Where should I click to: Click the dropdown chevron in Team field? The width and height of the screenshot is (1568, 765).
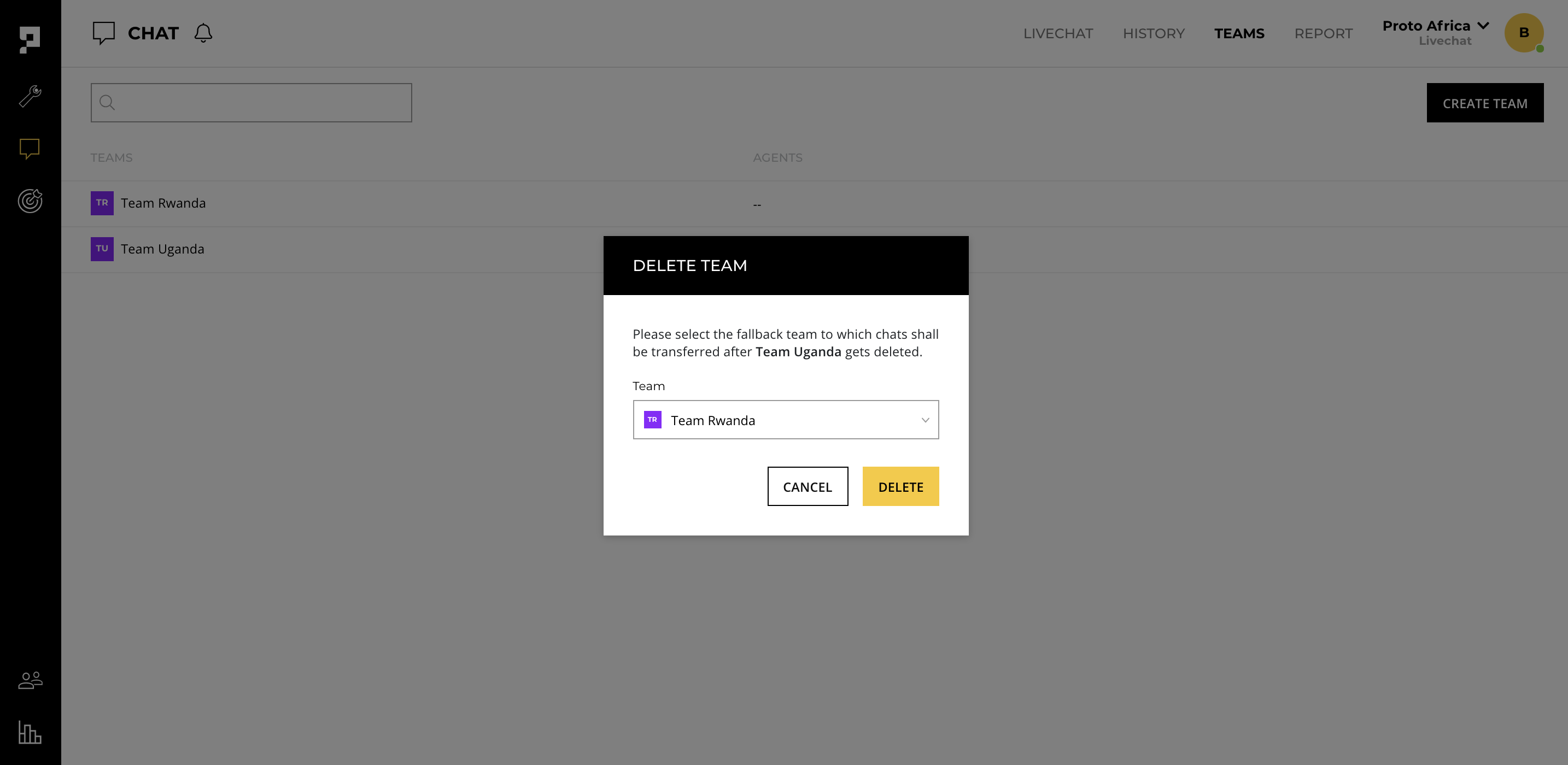925,420
